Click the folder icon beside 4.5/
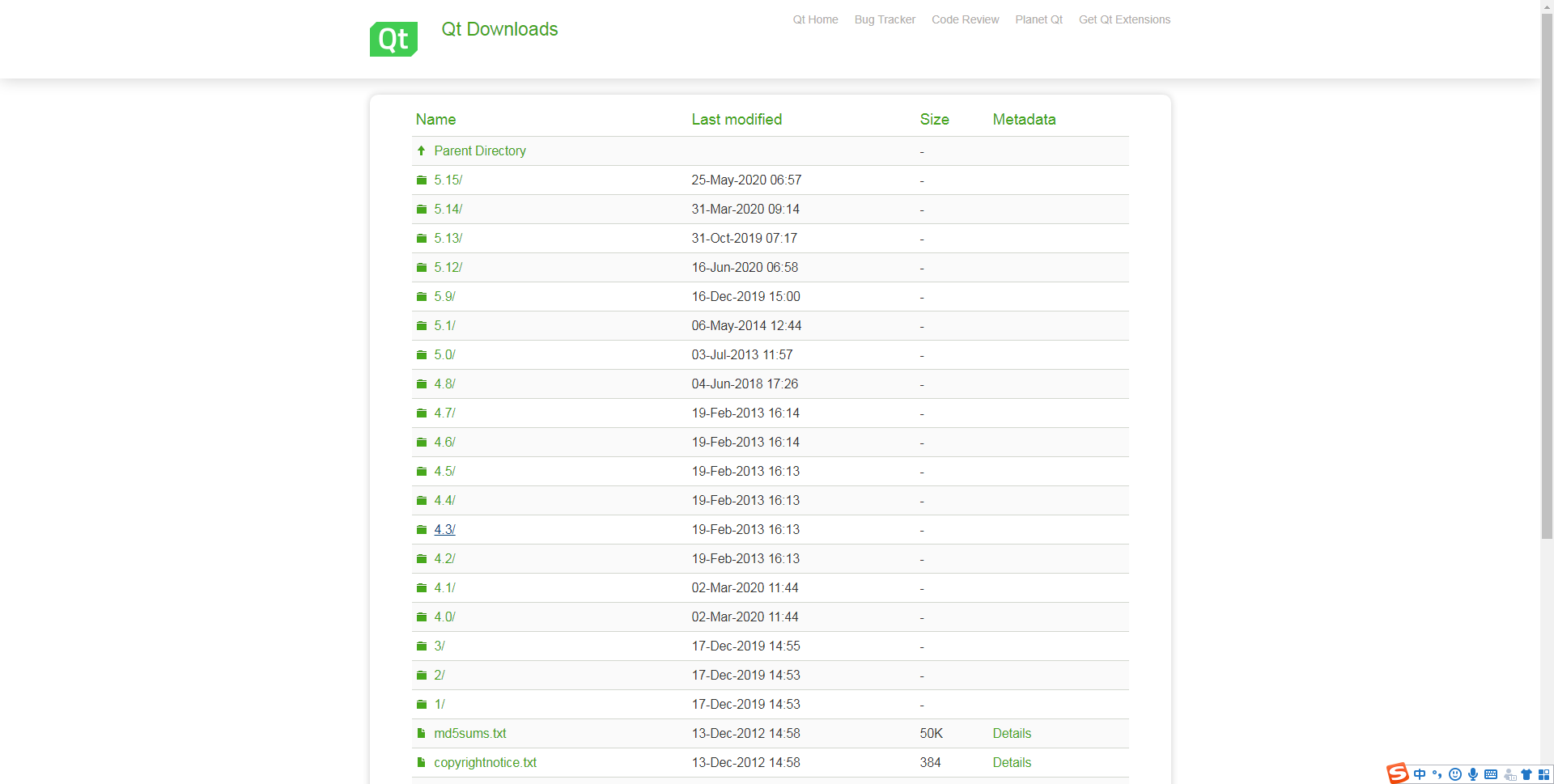This screenshot has width=1554, height=784. coord(421,471)
